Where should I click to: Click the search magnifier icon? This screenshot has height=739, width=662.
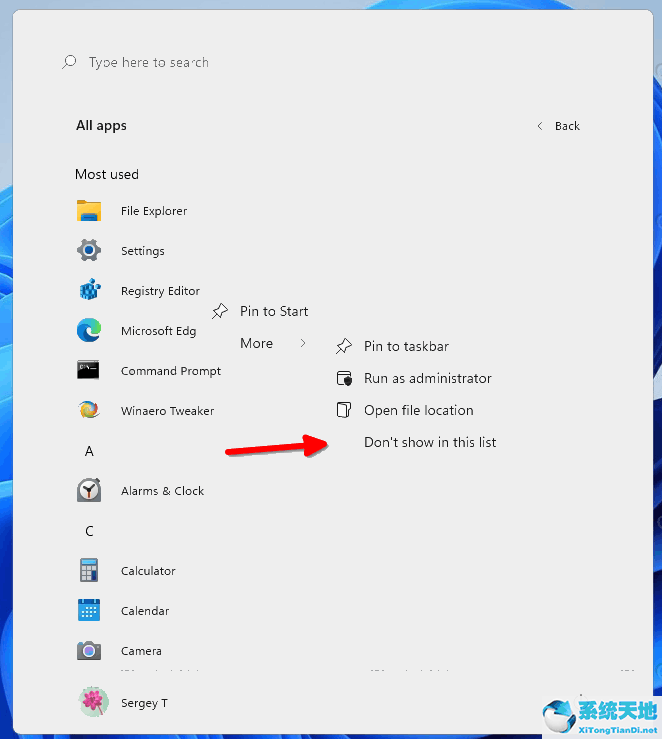(x=69, y=62)
